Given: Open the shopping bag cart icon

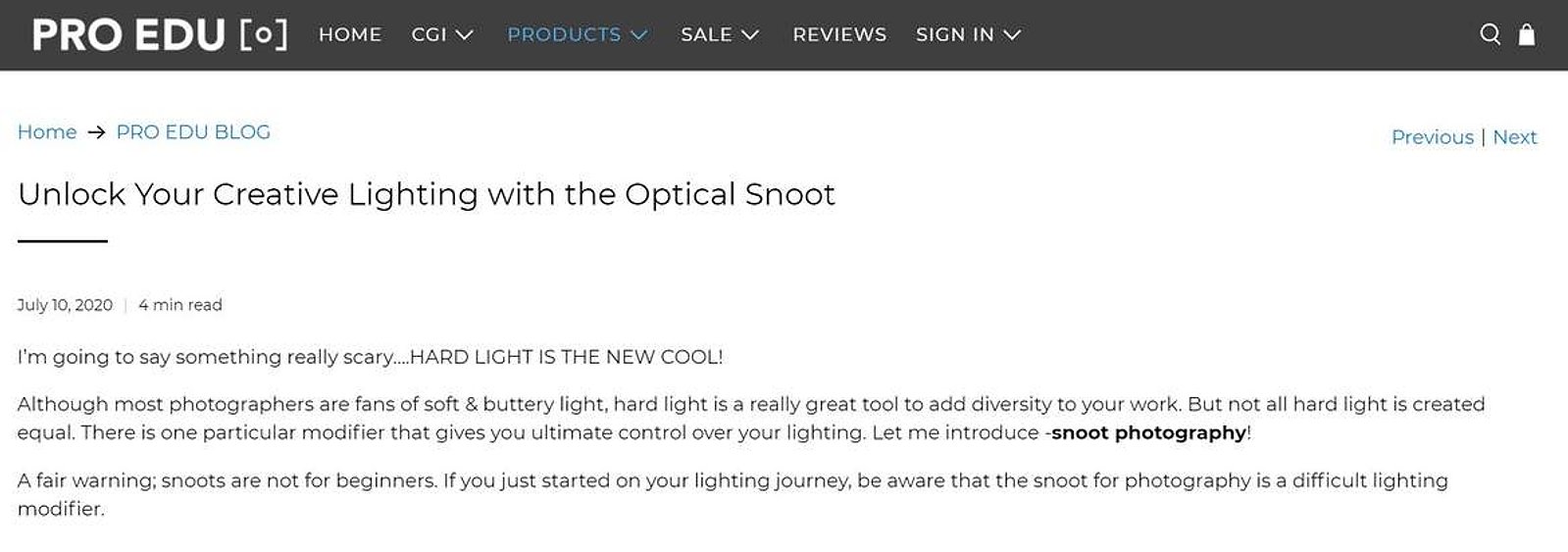Looking at the screenshot, I should 1527,34.
